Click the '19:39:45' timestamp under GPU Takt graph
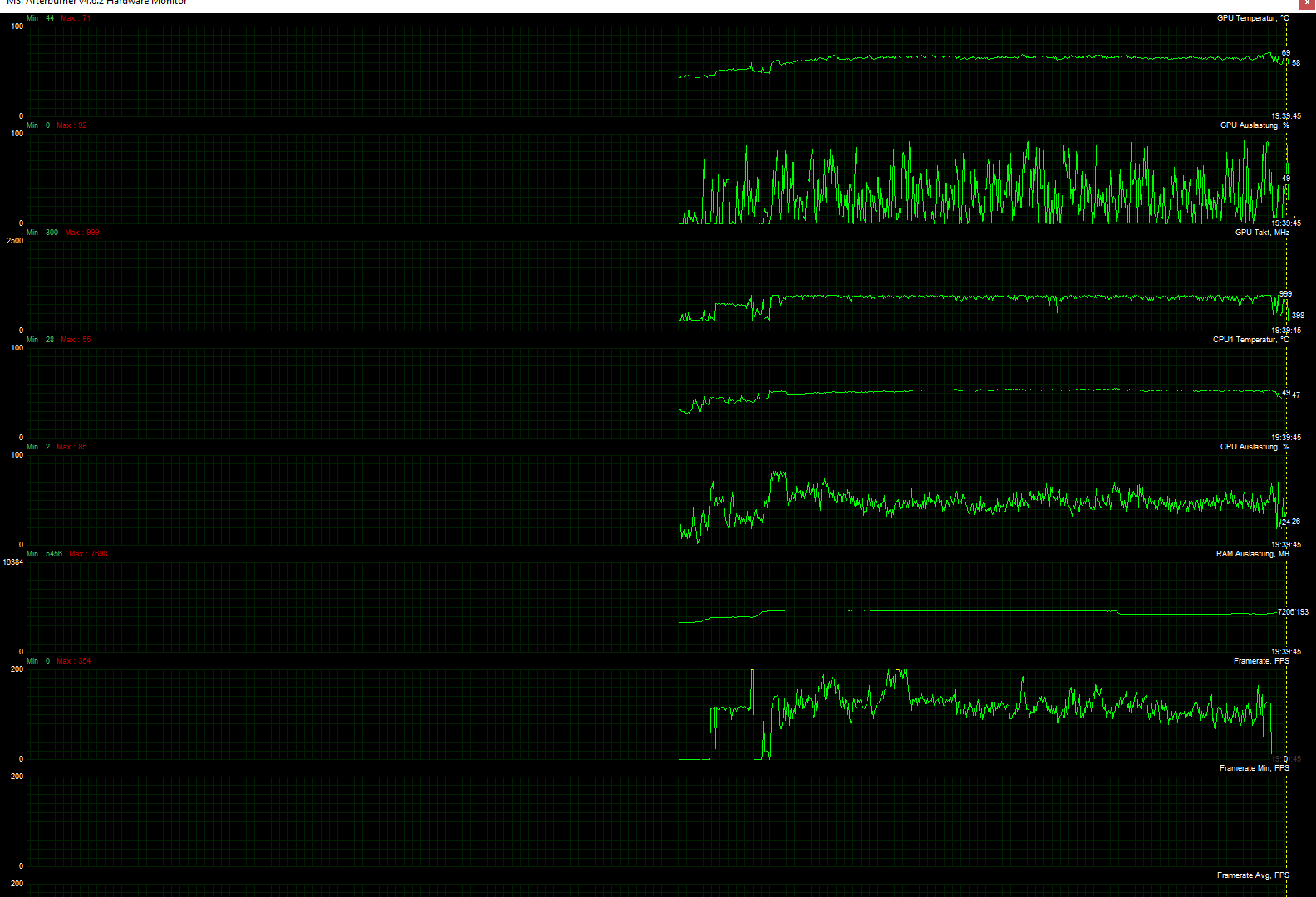1316x897 pixels. point(1286,331)
